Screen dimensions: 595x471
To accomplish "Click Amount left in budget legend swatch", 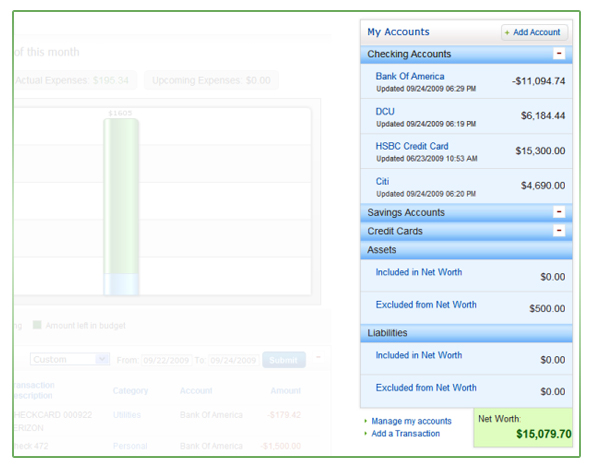I will tap(37, 325).
